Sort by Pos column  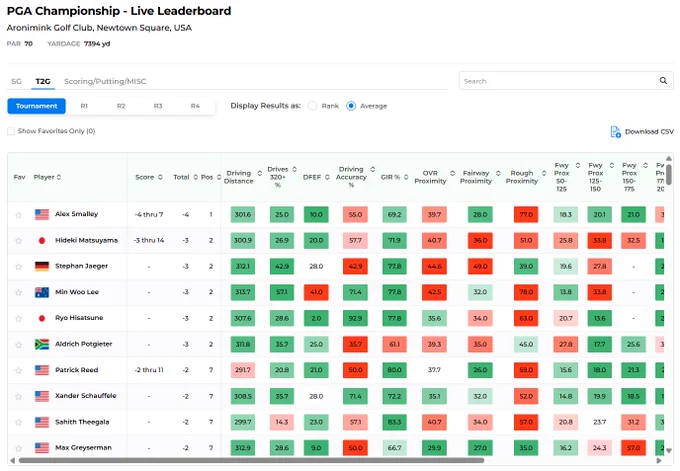tap(219, 177)
